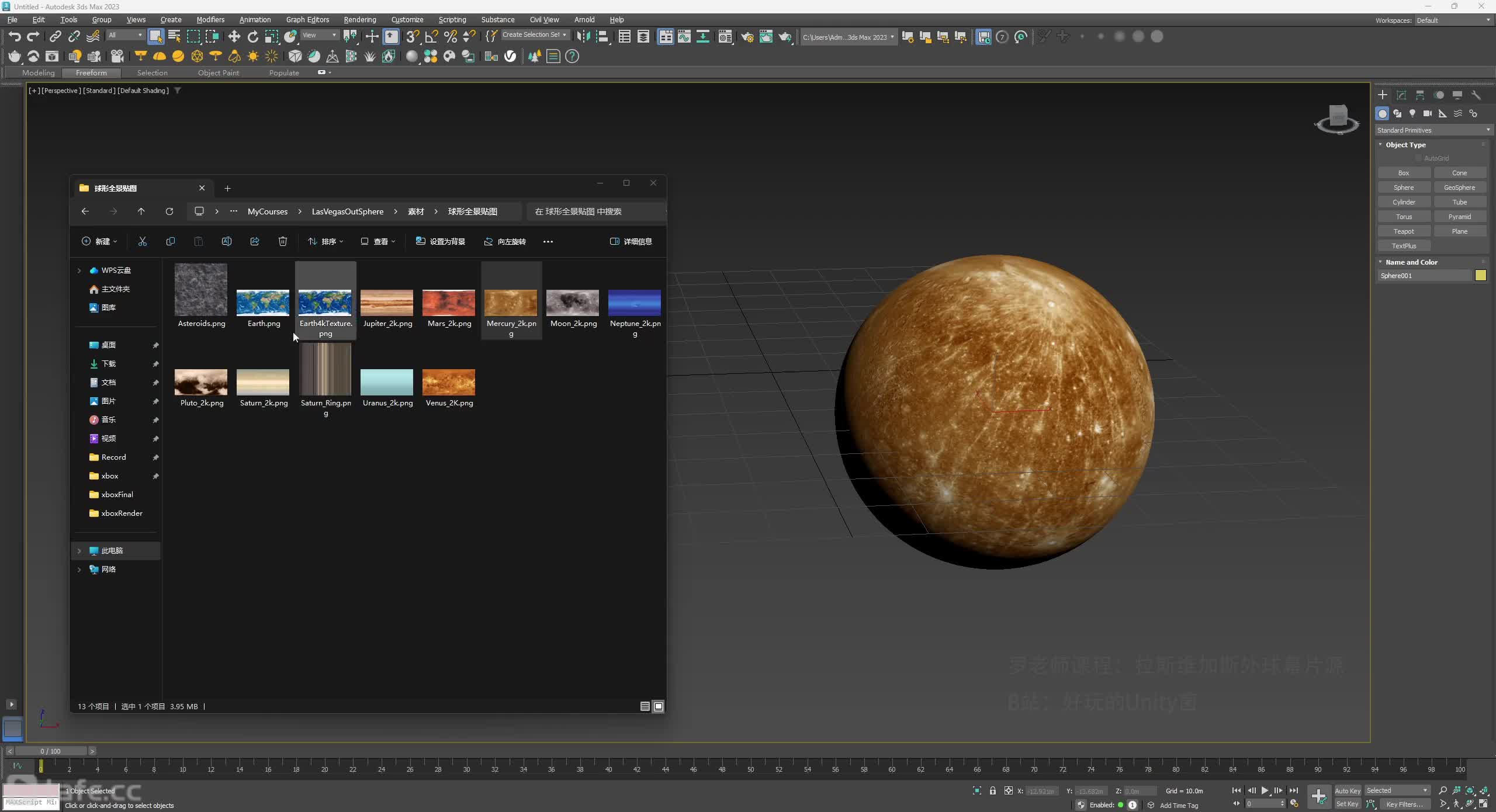1496x812 pixels.
Task: Click the Undo arrow in main toolbar
Action: (x=15, y=37)
